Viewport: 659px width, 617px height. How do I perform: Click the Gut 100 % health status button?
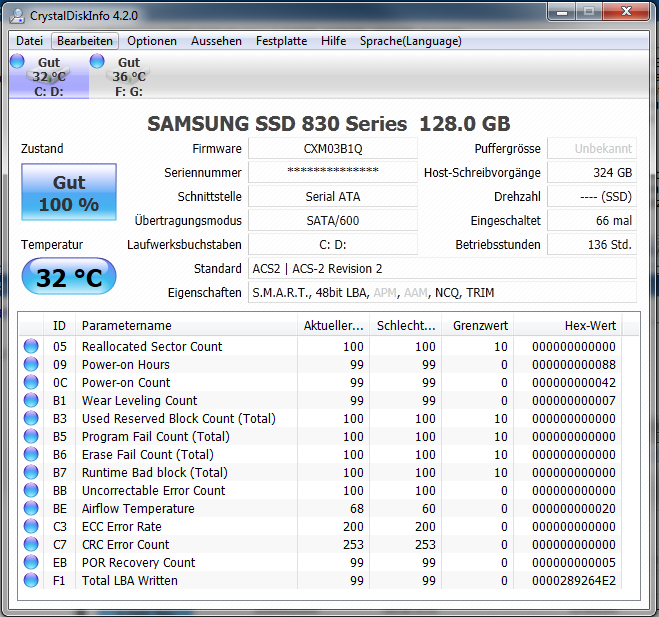[x=69, y=192]
